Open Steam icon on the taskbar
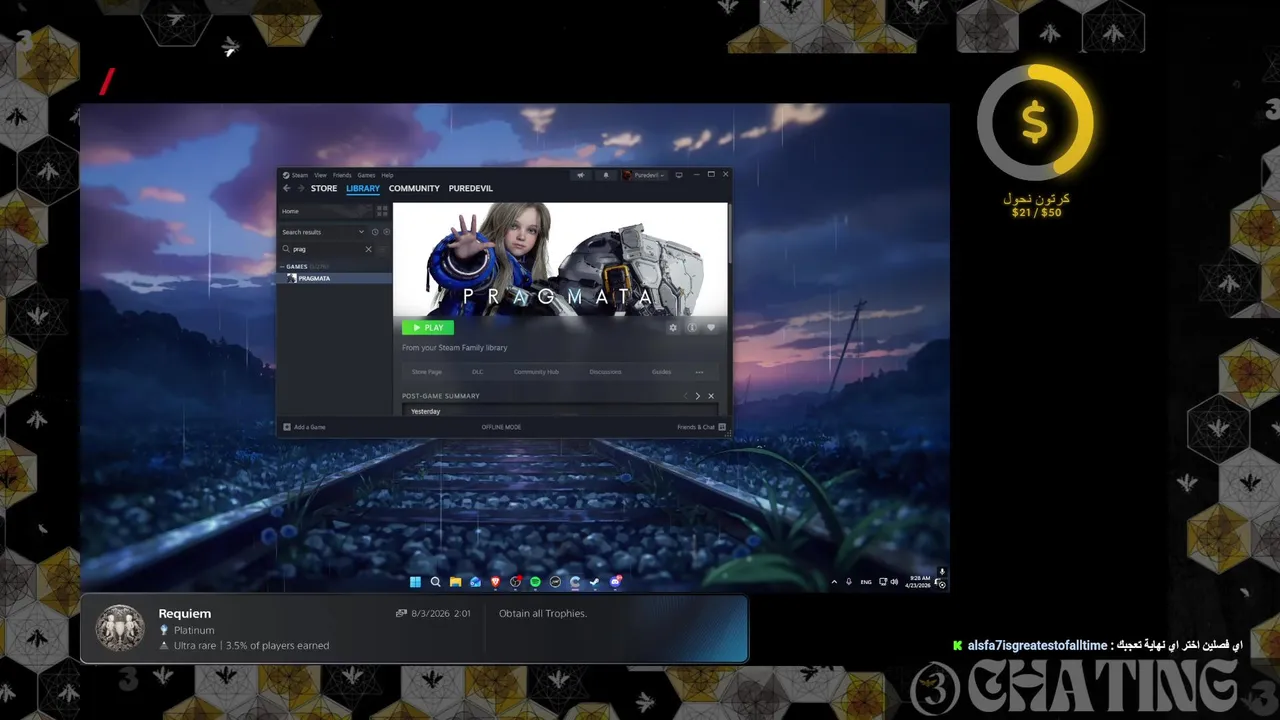1280x720 pixels. (x=595, y=582)
